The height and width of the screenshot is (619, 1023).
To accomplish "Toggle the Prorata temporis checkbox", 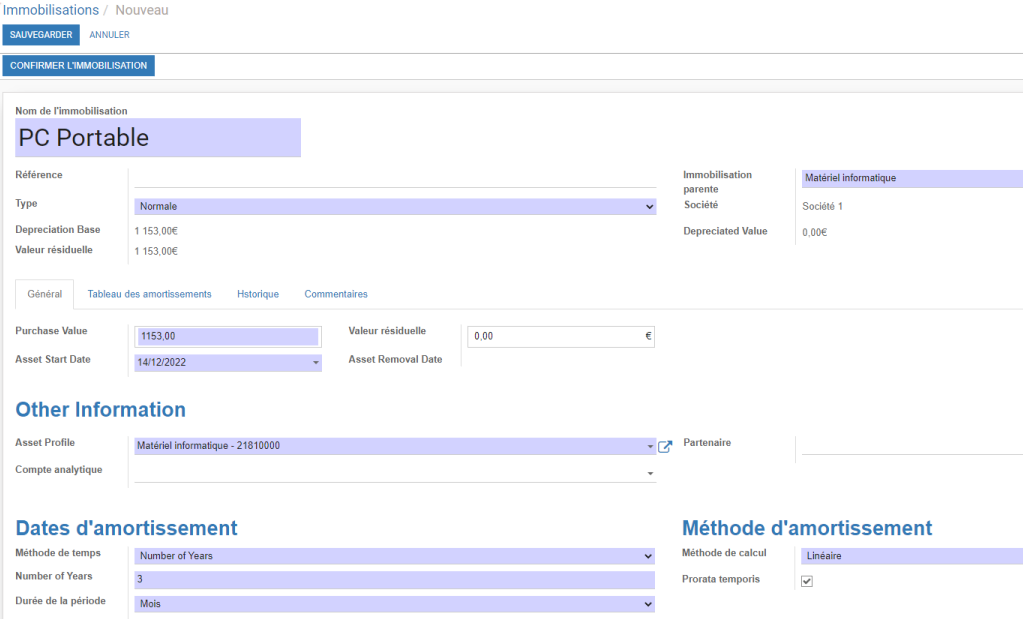I will tap(807, 581).
